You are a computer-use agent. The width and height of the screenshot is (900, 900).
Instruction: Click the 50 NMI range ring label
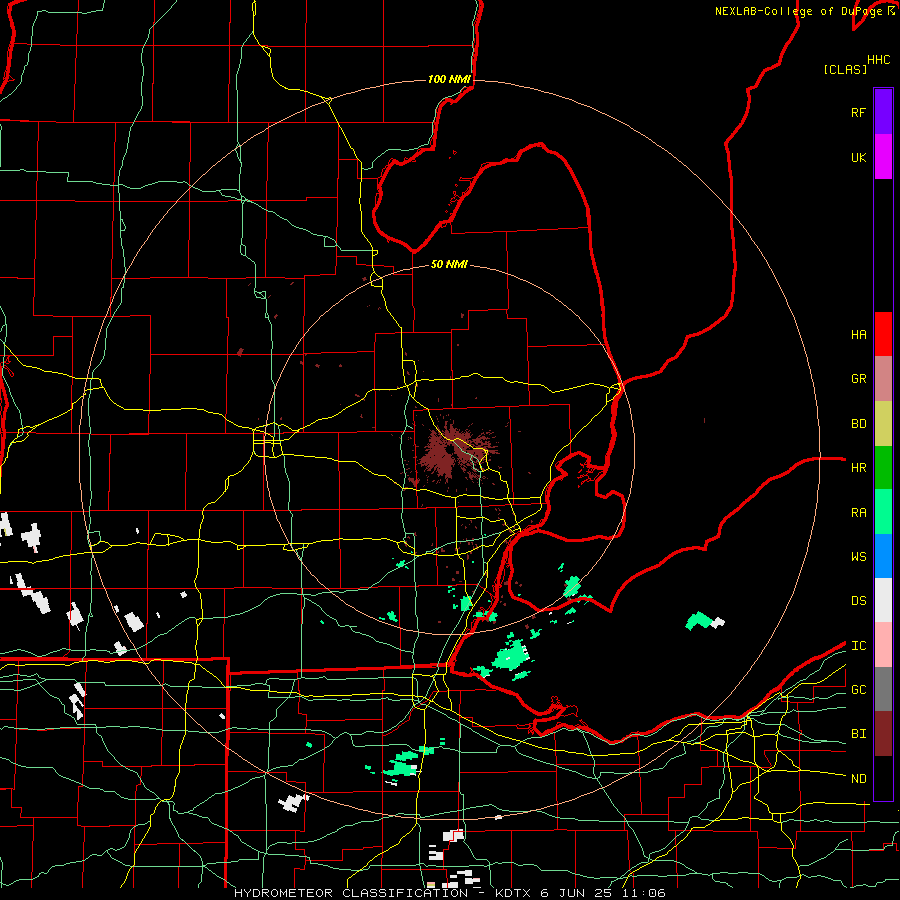click(x=449, y=264)
